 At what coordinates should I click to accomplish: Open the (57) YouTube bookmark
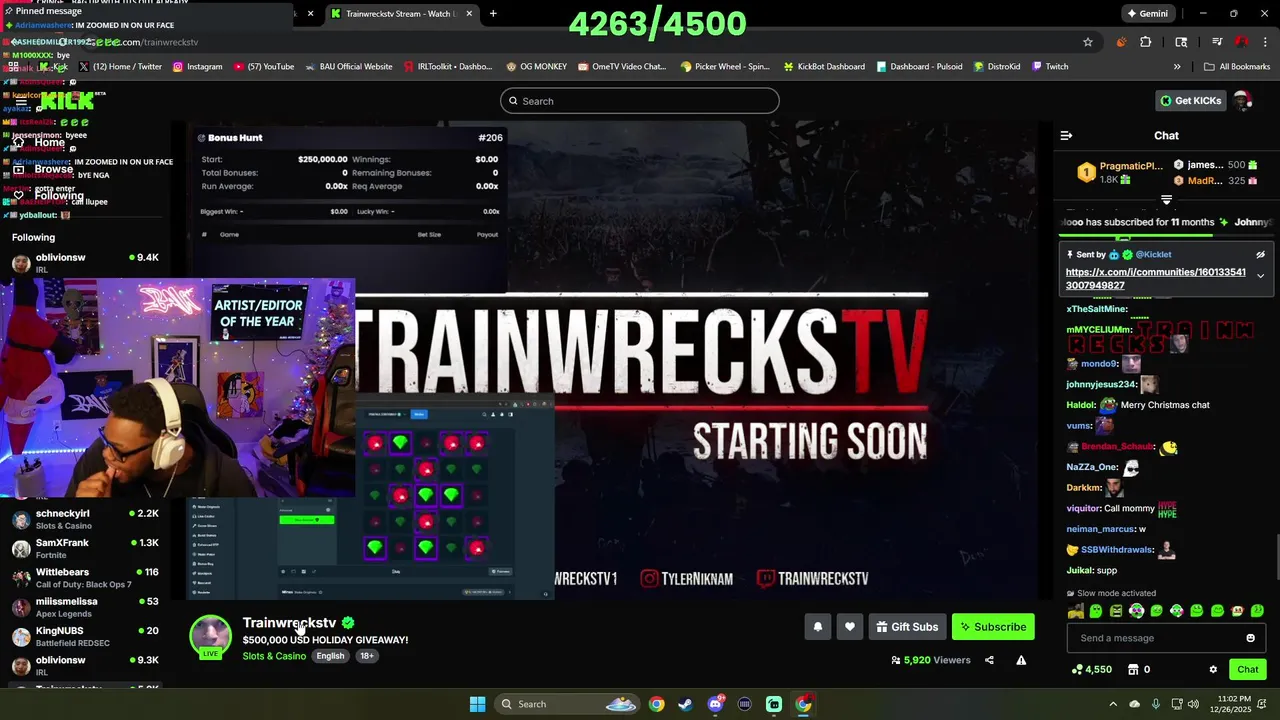pos(264,67)
